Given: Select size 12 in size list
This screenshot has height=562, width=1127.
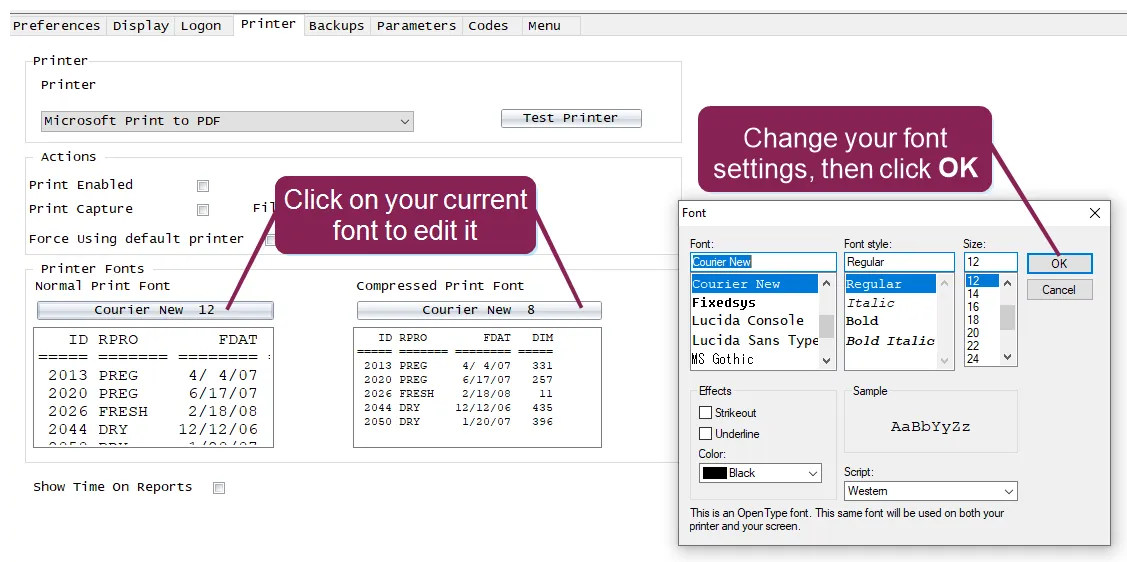Looking at the screenshot, I should tap(982, 281).
